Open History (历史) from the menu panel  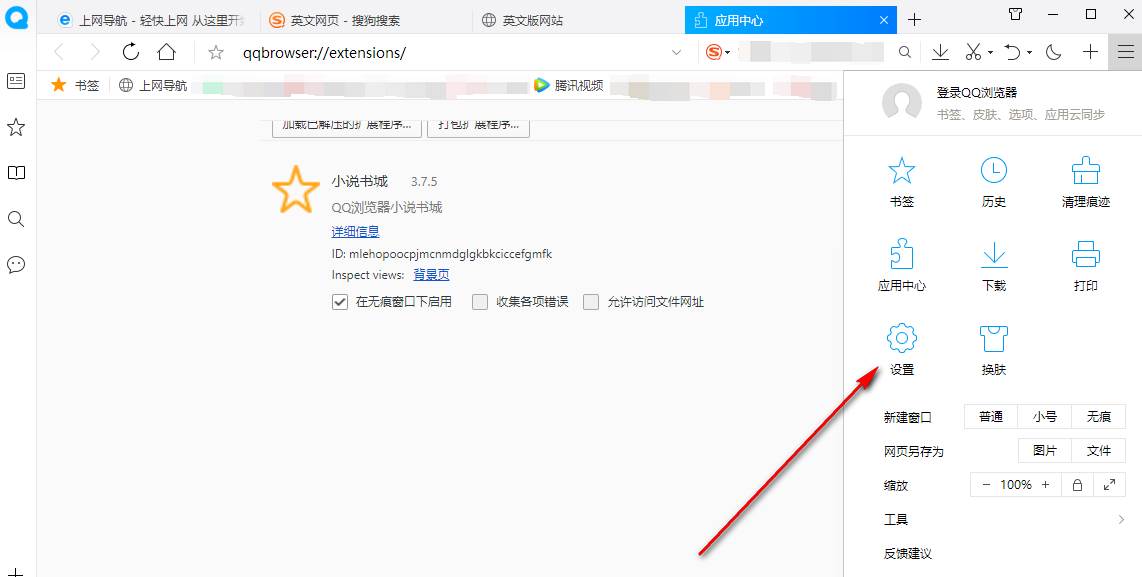[x=993, y=182]
